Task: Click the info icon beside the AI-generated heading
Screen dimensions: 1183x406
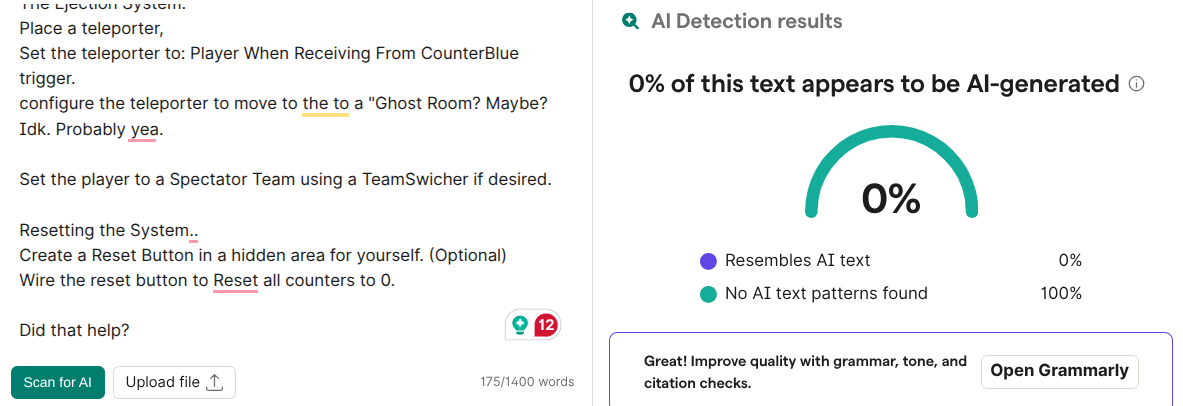Action: pyautogui.click(x=1136, y=84)
